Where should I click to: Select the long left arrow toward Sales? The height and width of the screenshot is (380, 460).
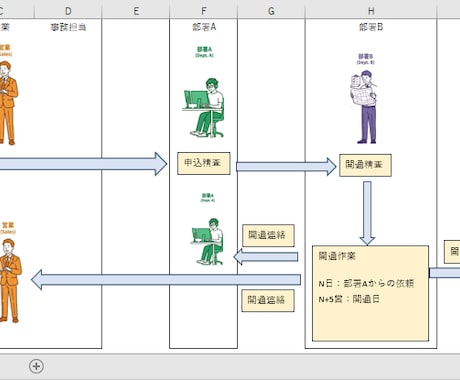pos(166,280)
